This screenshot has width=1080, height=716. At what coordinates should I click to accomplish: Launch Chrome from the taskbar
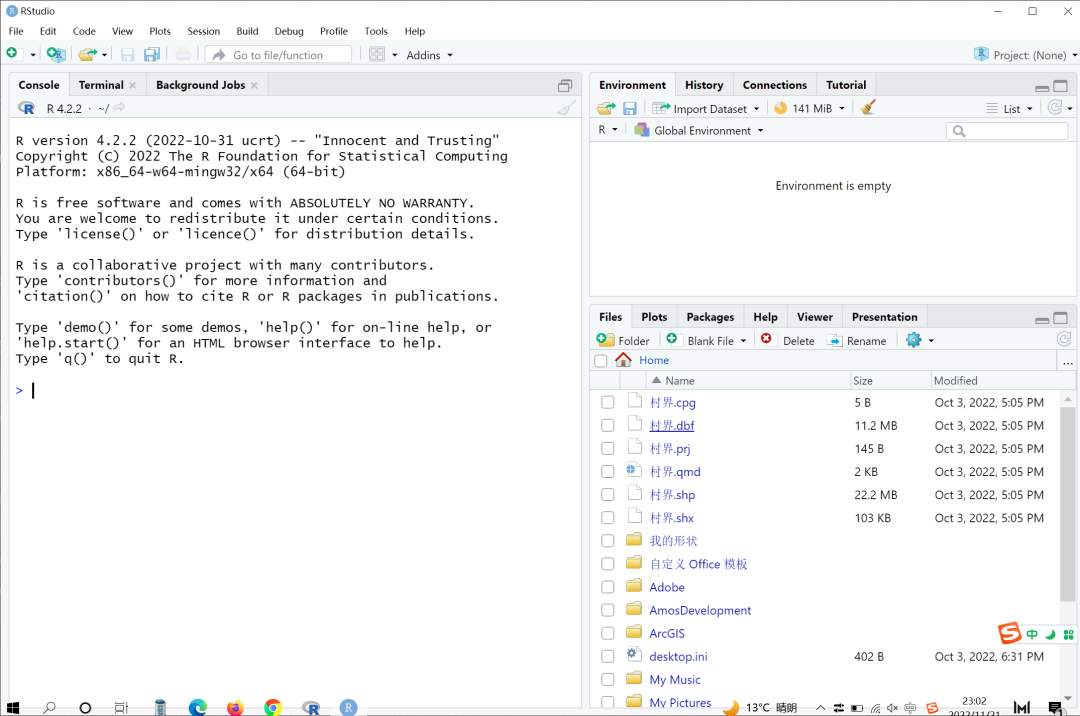[x=273, y=707]
